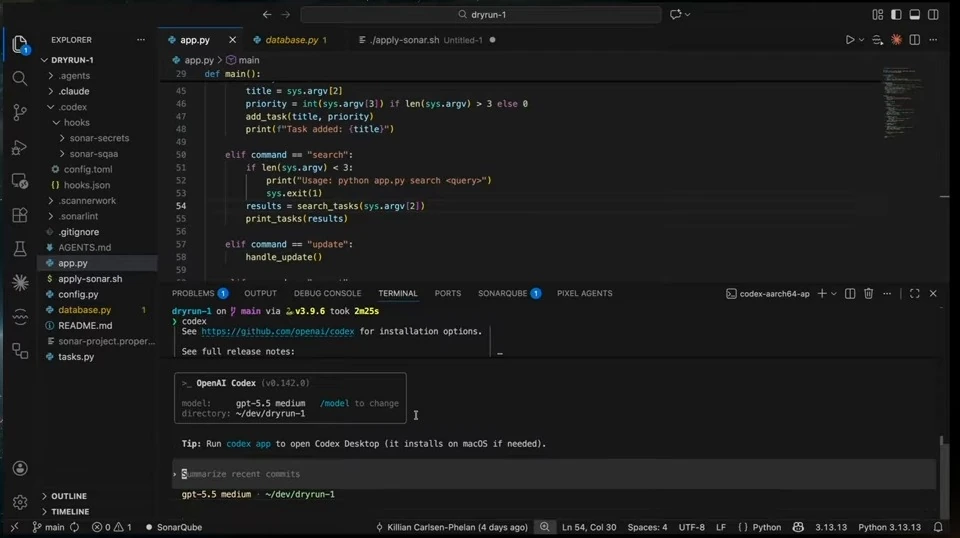Open the Search view in activity bar

20,78
